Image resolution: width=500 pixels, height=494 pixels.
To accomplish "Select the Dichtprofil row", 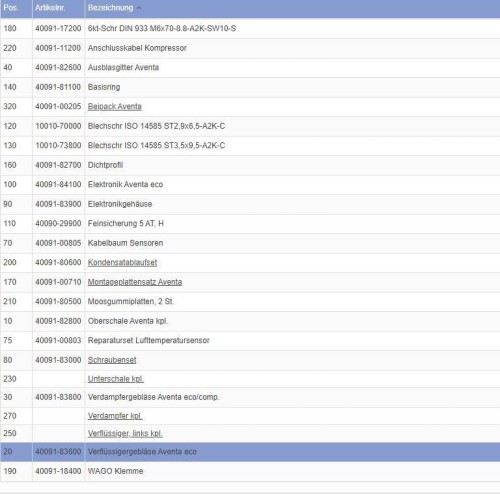I will coord(250,165).
